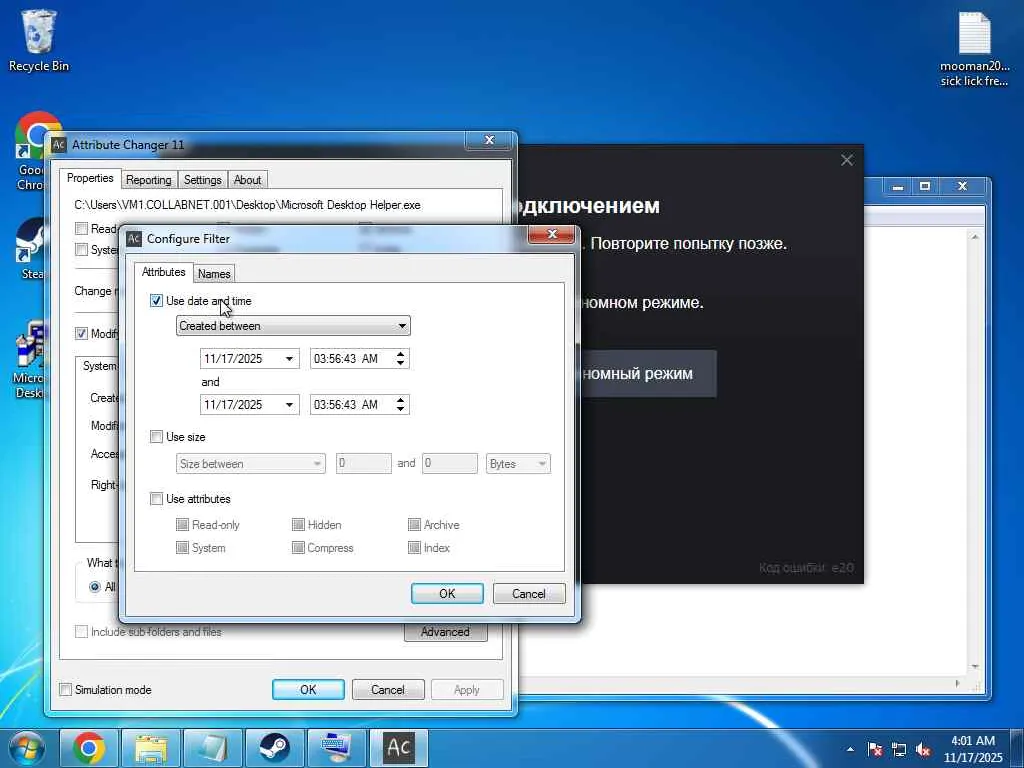Click Cancel in Attribute Changer window
Image resolution: width=1024 pixels, height=768 pixels.
[x=388, y=690]
